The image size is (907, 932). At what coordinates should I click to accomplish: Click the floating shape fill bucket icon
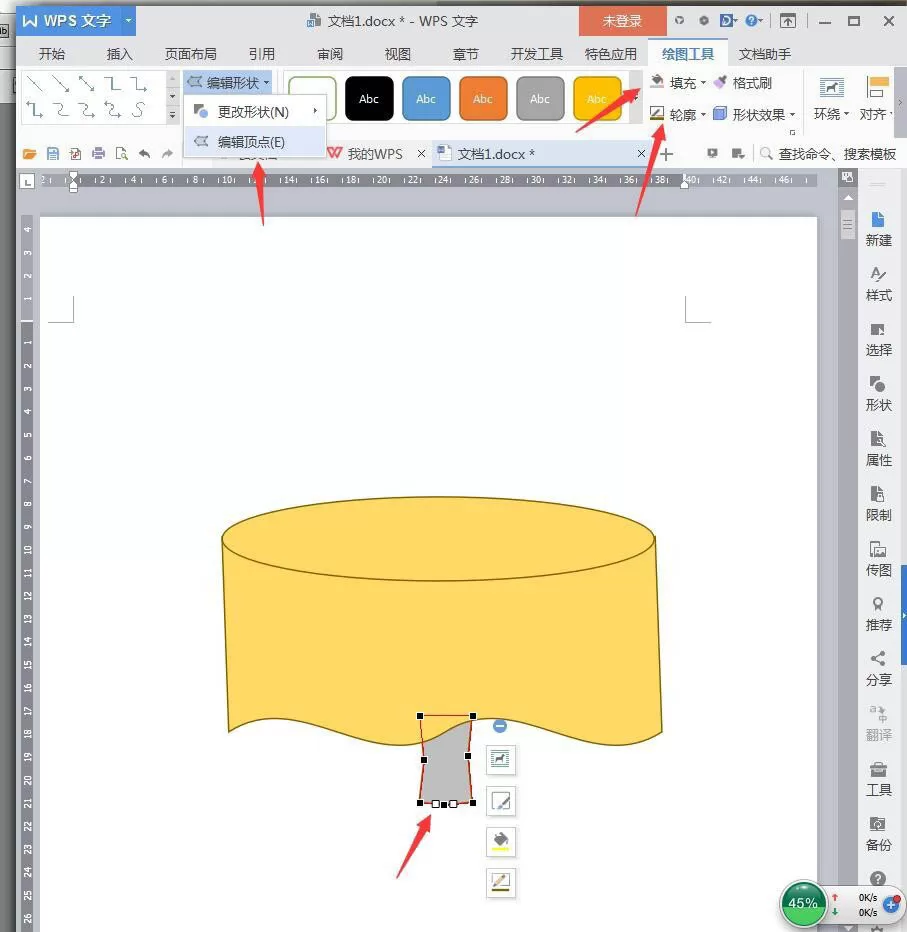(x=500, y=842)
